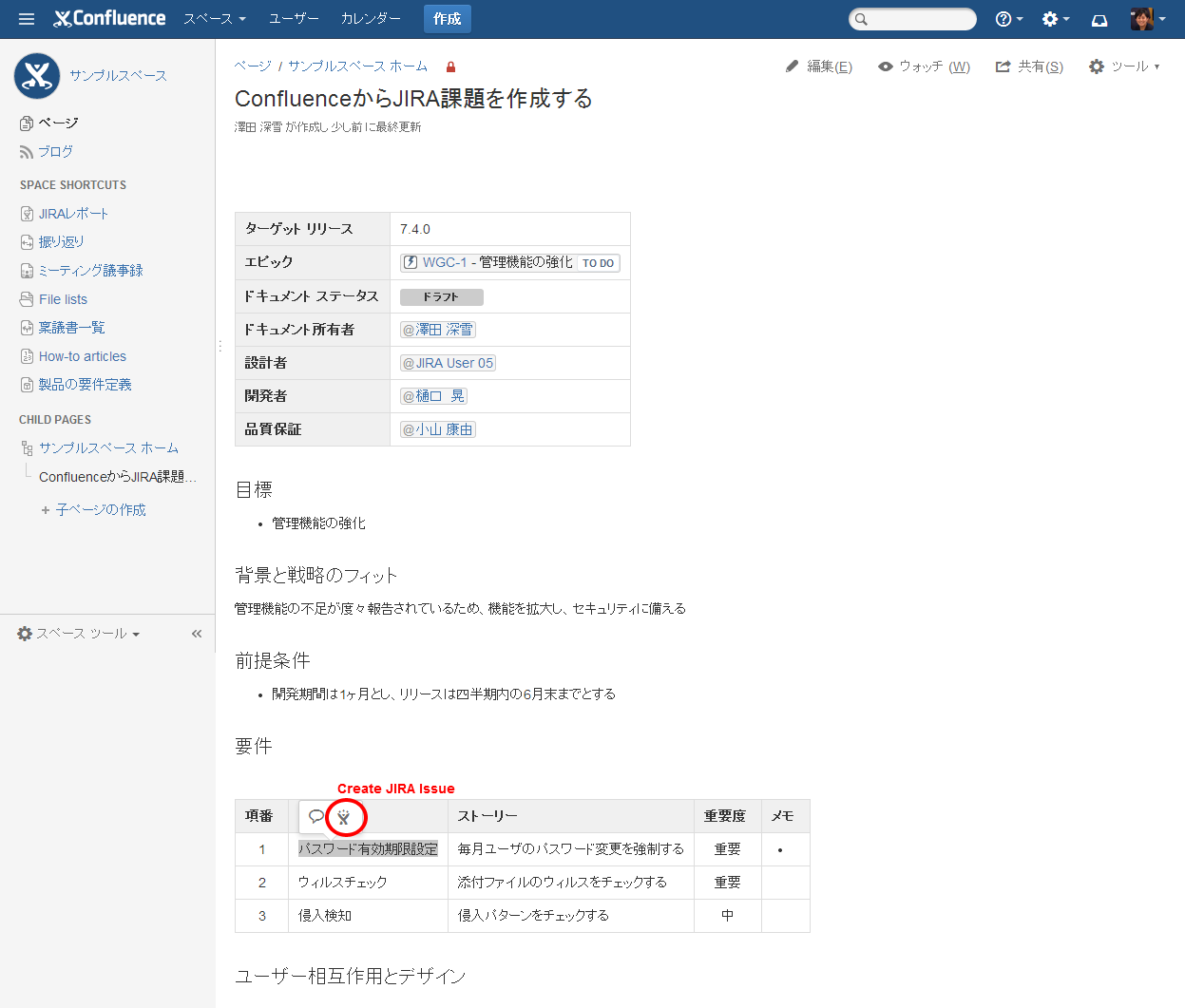Click sidebar resize handle dots
The height and width of the screenshot is (1008, 1185).
point(219,346)
